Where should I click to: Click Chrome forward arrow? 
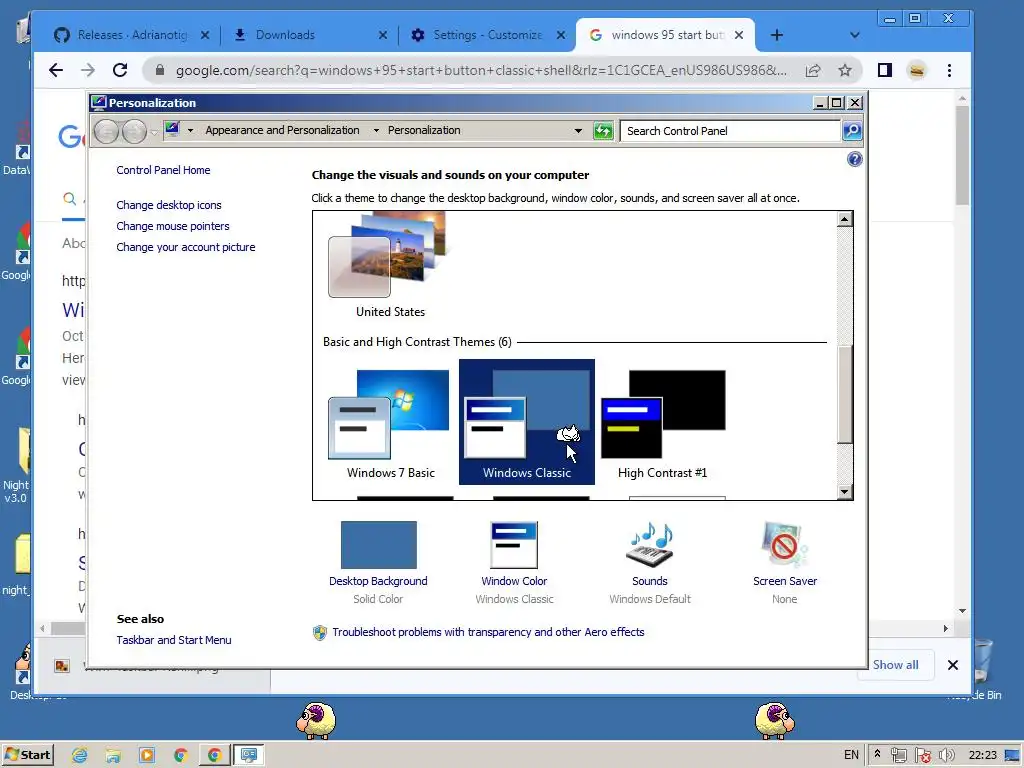tap(88, 71)
